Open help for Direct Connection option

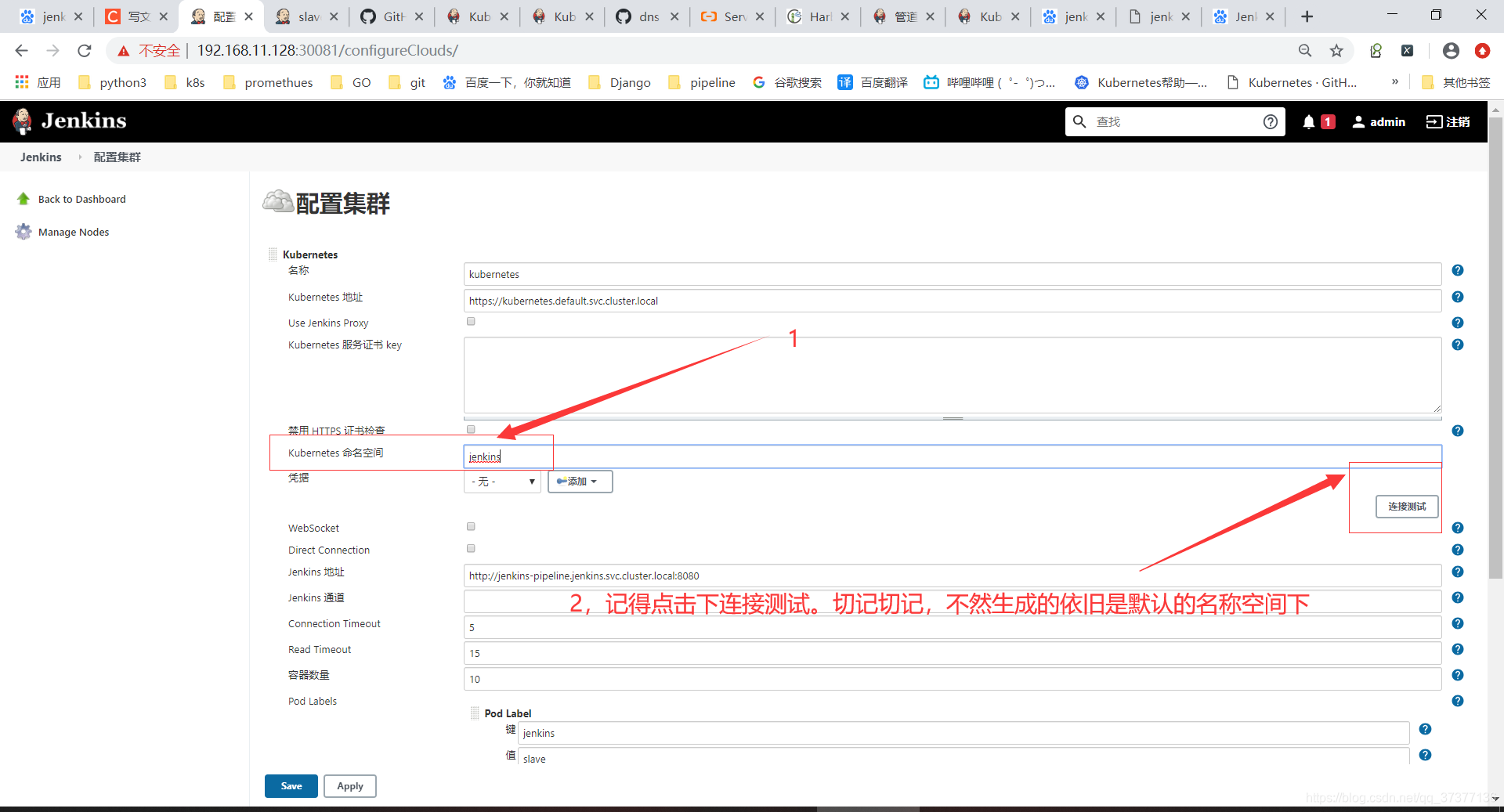(1458, 550)
